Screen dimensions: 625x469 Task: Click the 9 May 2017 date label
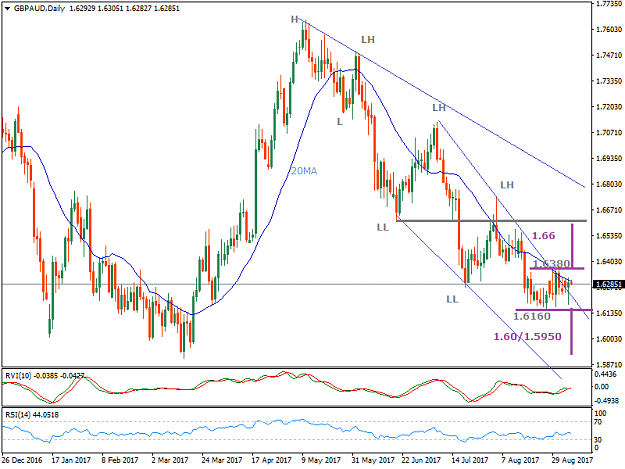(321, 460)
